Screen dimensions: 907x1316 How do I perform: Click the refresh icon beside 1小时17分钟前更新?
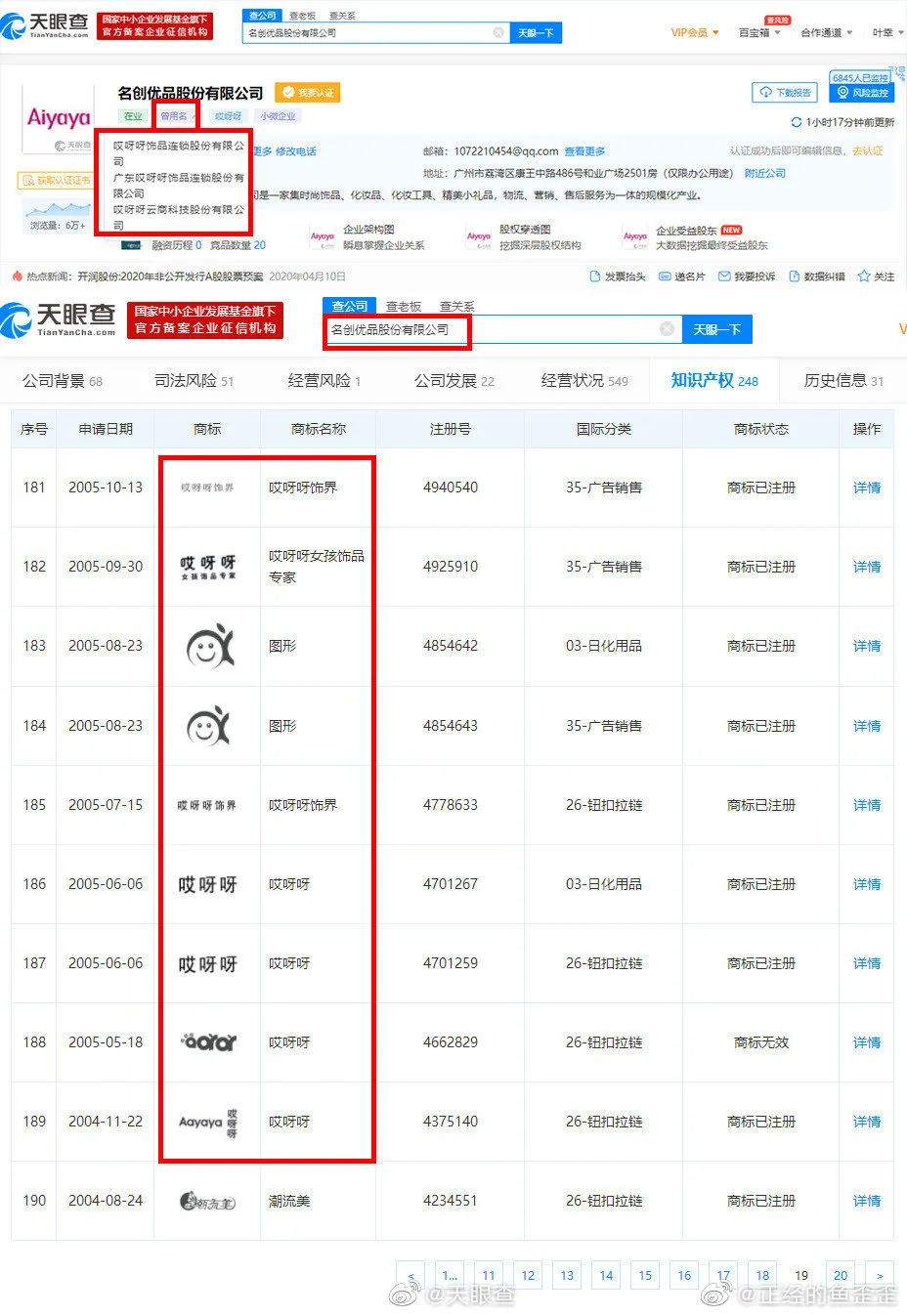pyautogui.click(x=798, y=121)
